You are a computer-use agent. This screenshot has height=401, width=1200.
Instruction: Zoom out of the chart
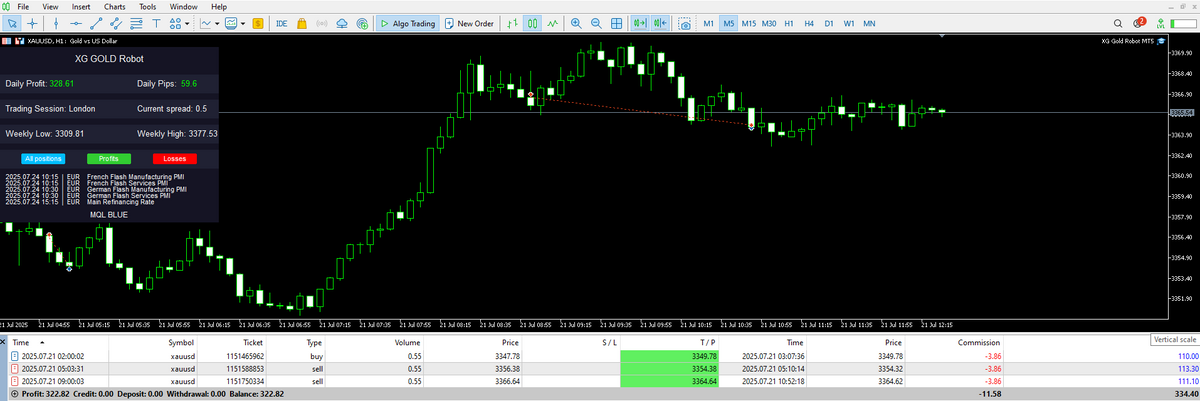[596, 23]
